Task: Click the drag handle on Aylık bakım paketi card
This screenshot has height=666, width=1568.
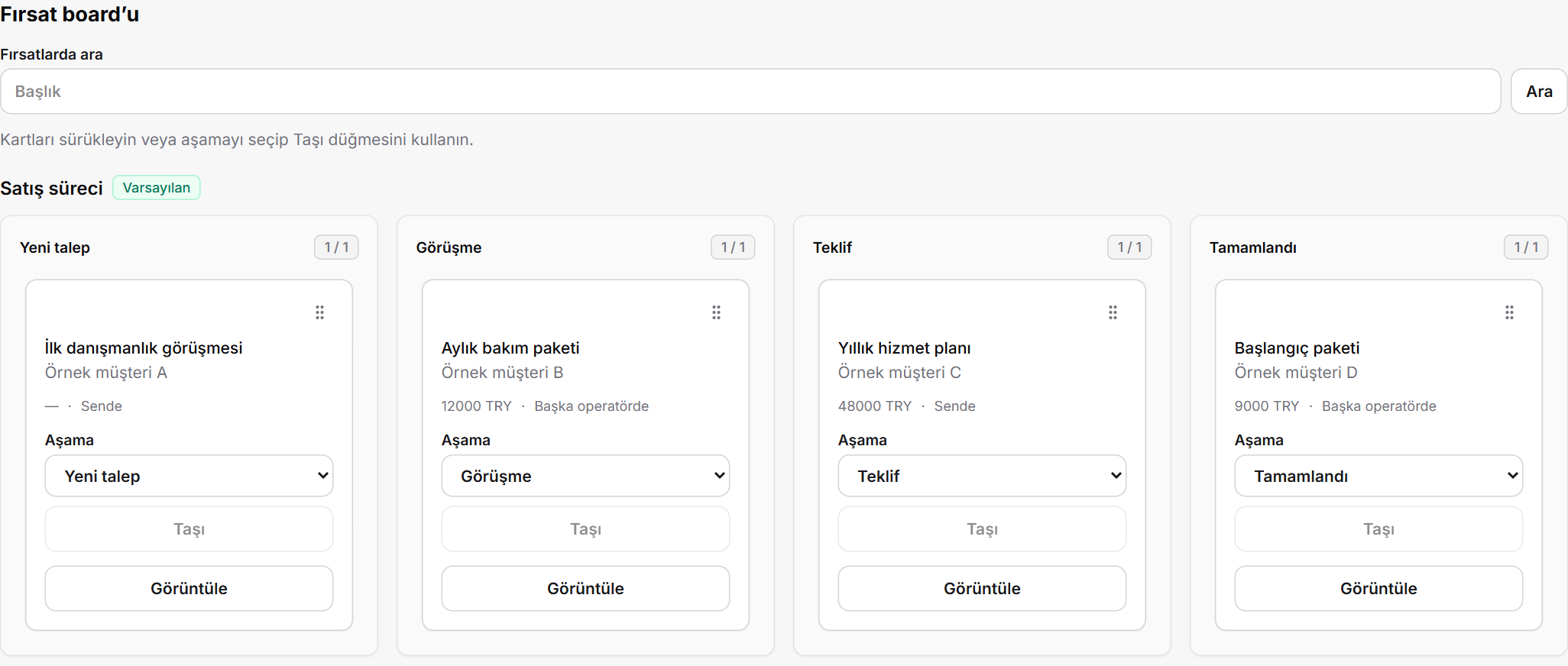Action: (716, 312)
